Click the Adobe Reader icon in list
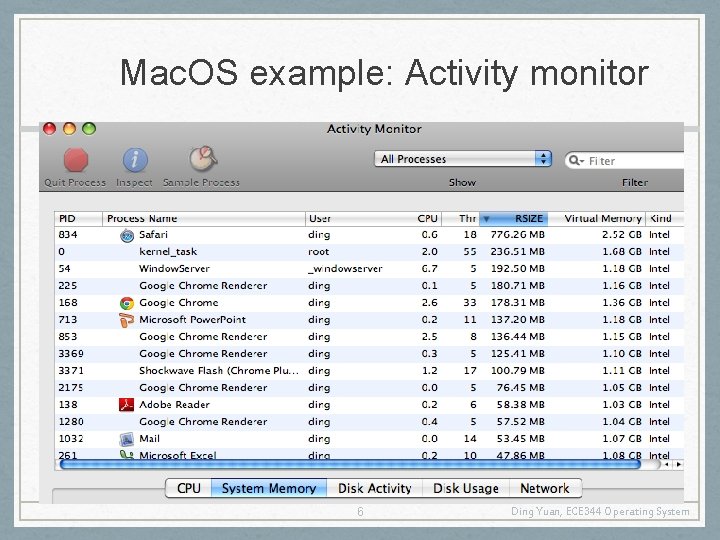Screen dimensions: 720x540 126,405
